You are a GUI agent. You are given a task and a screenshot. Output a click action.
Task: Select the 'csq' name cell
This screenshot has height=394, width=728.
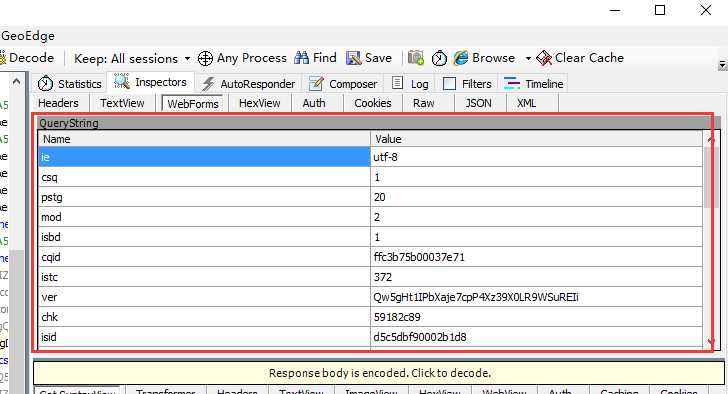point(204,177)
